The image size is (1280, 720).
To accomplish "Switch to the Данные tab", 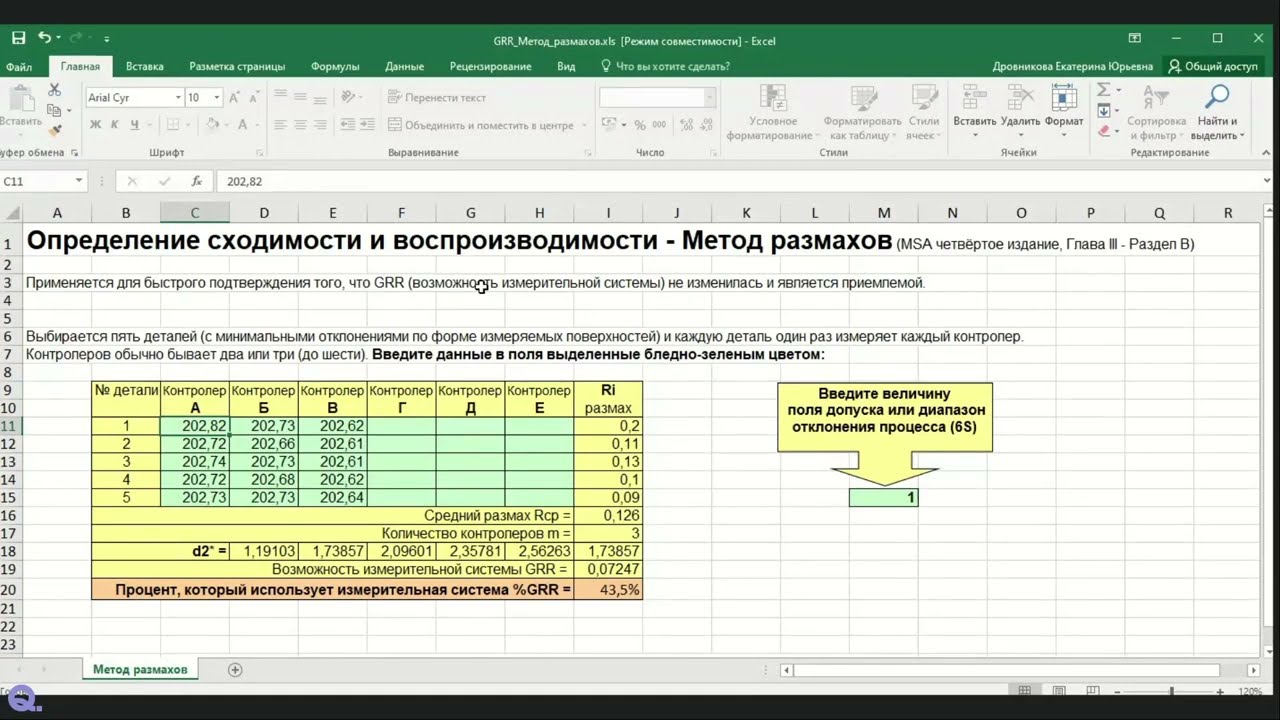I will click(404, 67).
